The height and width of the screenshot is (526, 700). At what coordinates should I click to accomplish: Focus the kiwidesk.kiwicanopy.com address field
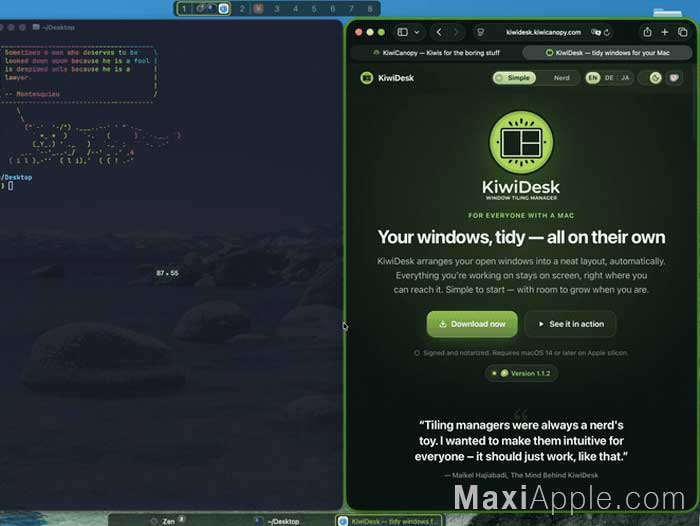point(543,32)
